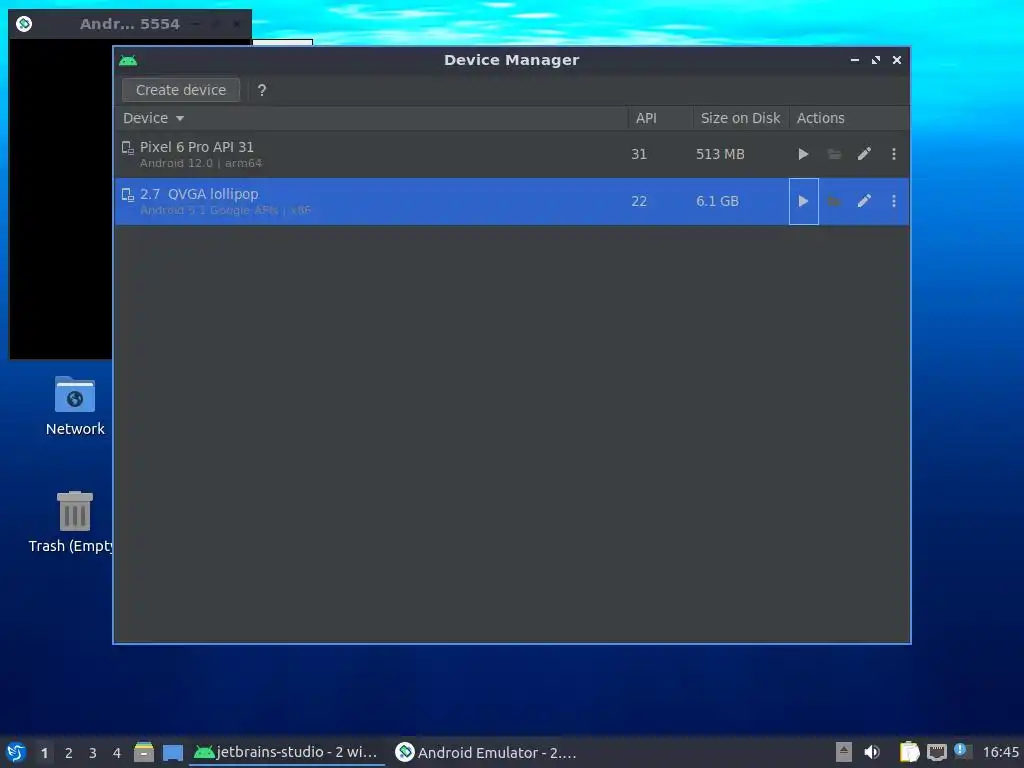This screenshot has width=1024, height=768.
Task: Click the Size on Disk column header
Action: [x=741, y=118]
